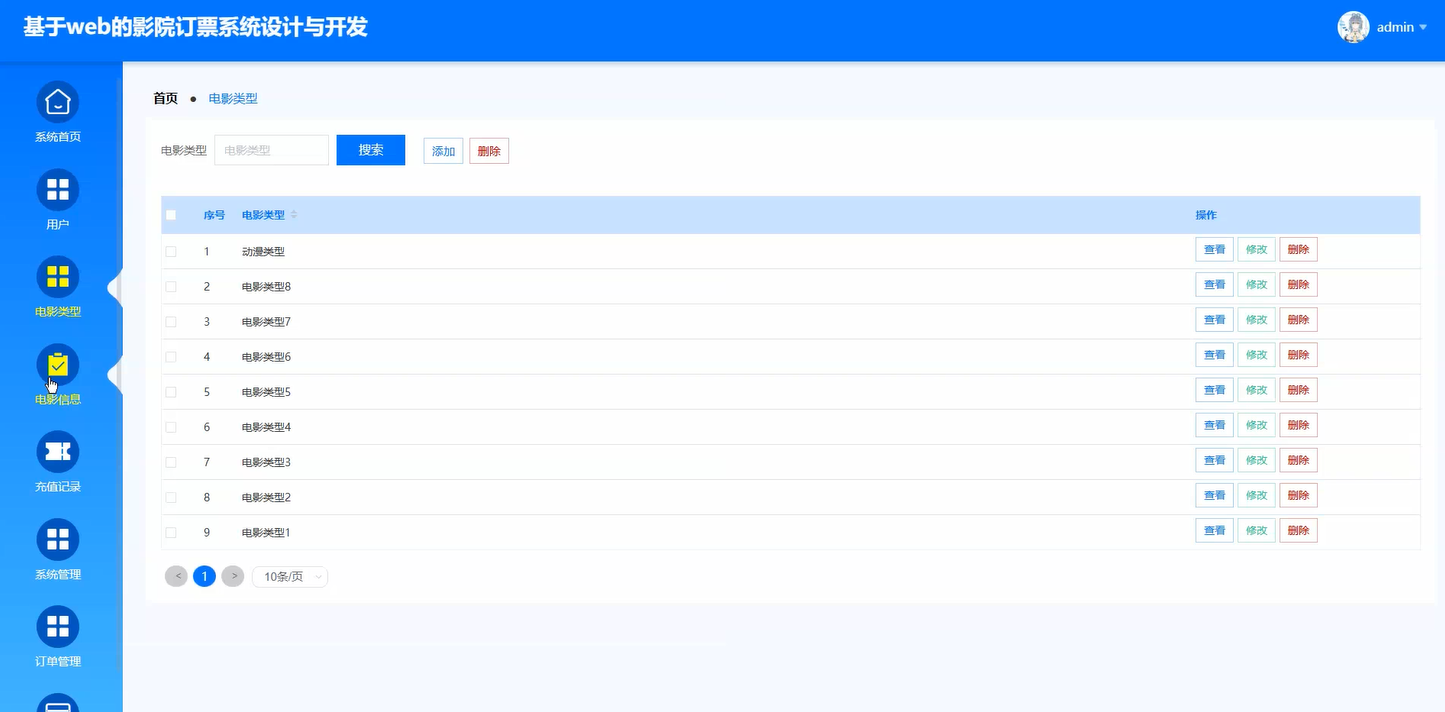Check the 电影类型7 row checkbox

[171, 322]
